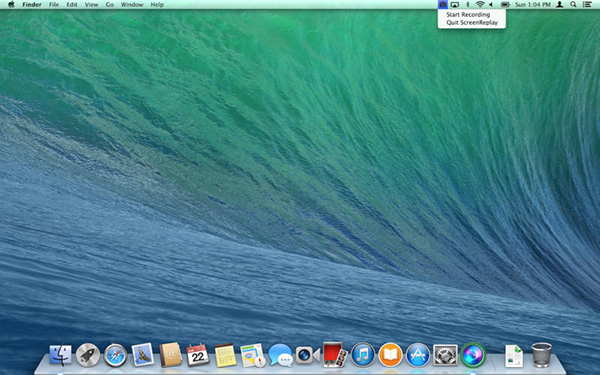This screenshot has width=600, height=375.
Task: Launch iTunes music note icon
Action: click(x=363, y=355)
